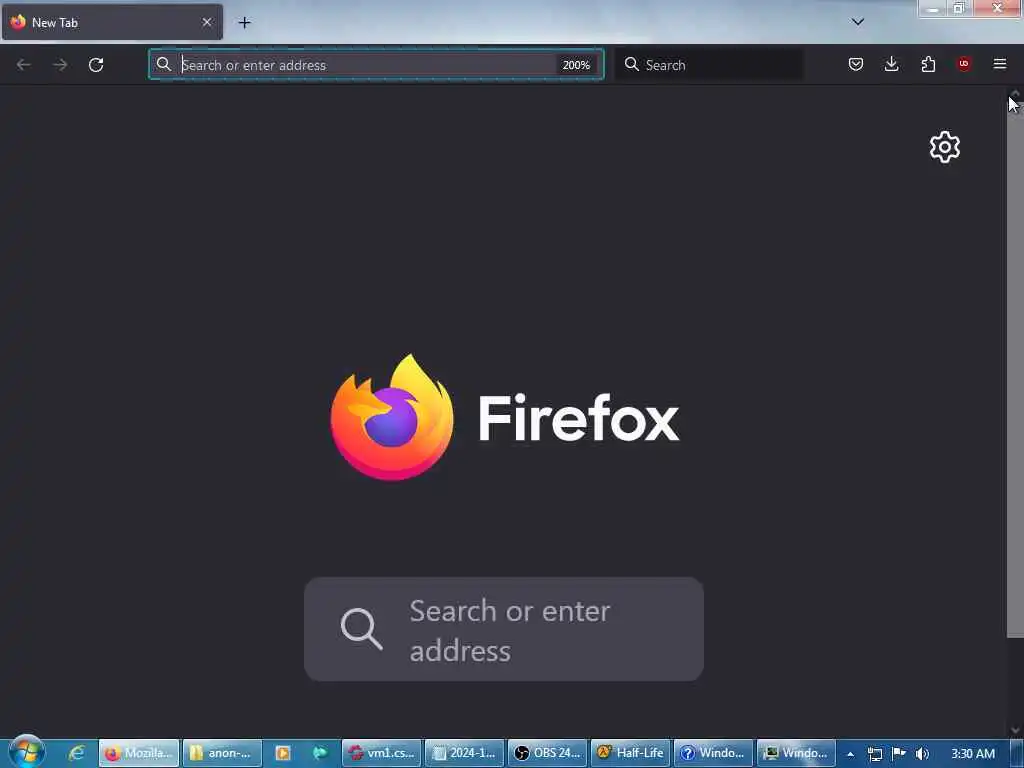This screenshot has height=768, width=1024.
Task: Open the Windows Start menu
Action: 27,752
